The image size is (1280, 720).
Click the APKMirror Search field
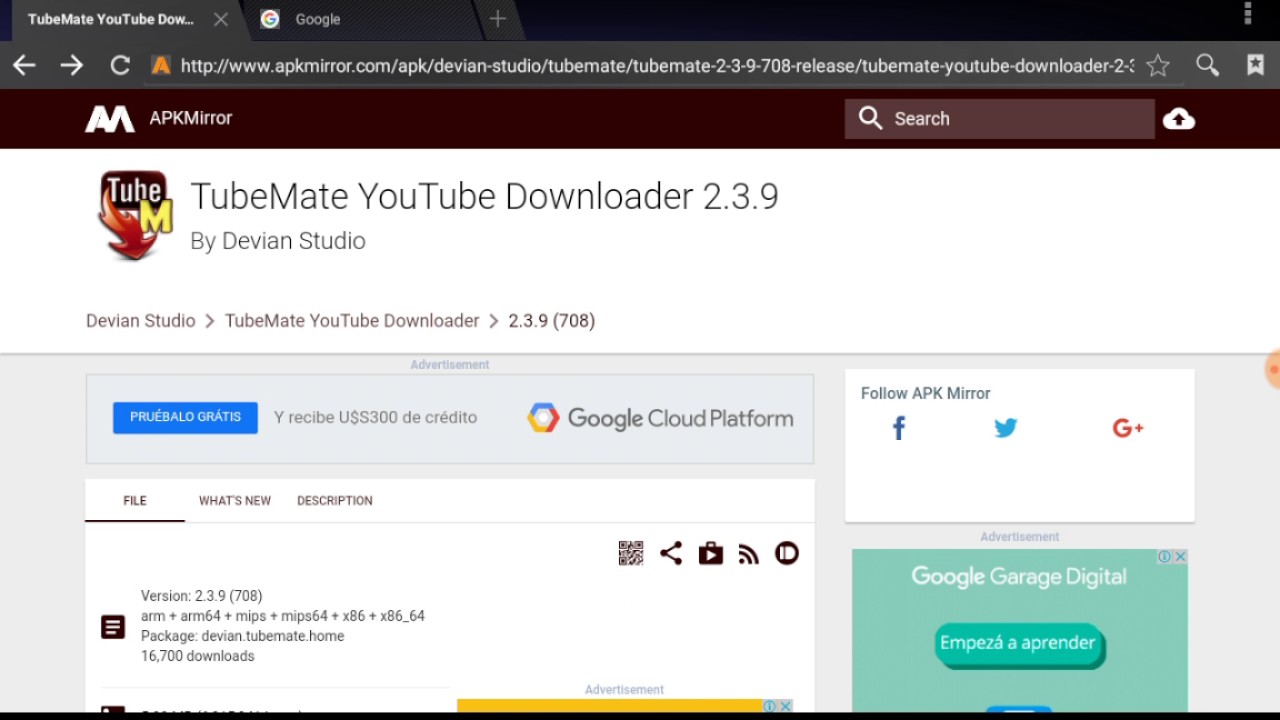[x=999, y=119]
